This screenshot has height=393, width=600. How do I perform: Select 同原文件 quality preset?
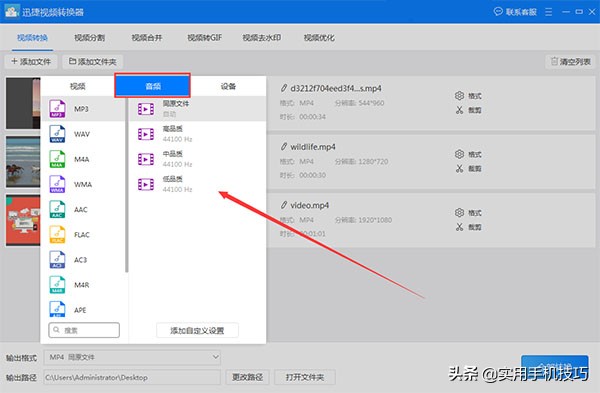tap(197, 109)
